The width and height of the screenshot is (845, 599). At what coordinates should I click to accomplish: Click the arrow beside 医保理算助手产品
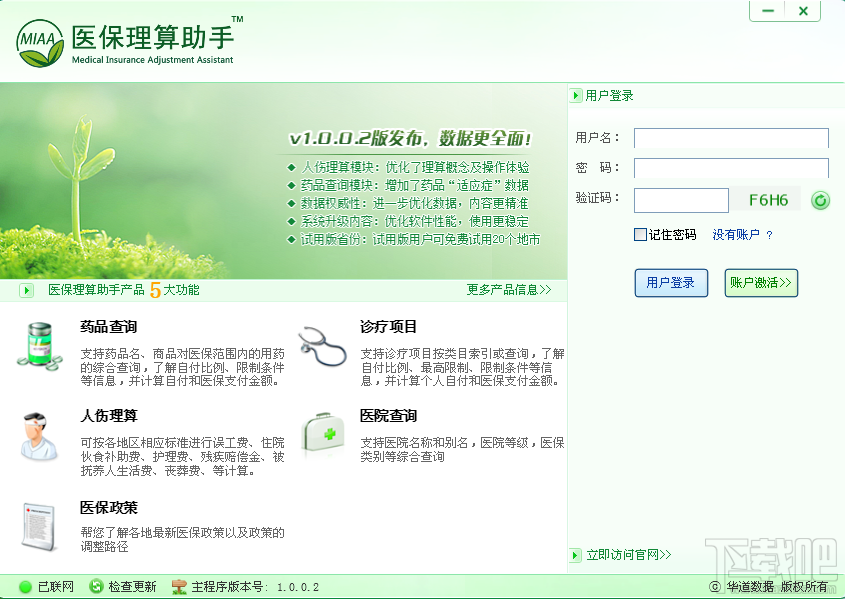click(x=26, y=290)
